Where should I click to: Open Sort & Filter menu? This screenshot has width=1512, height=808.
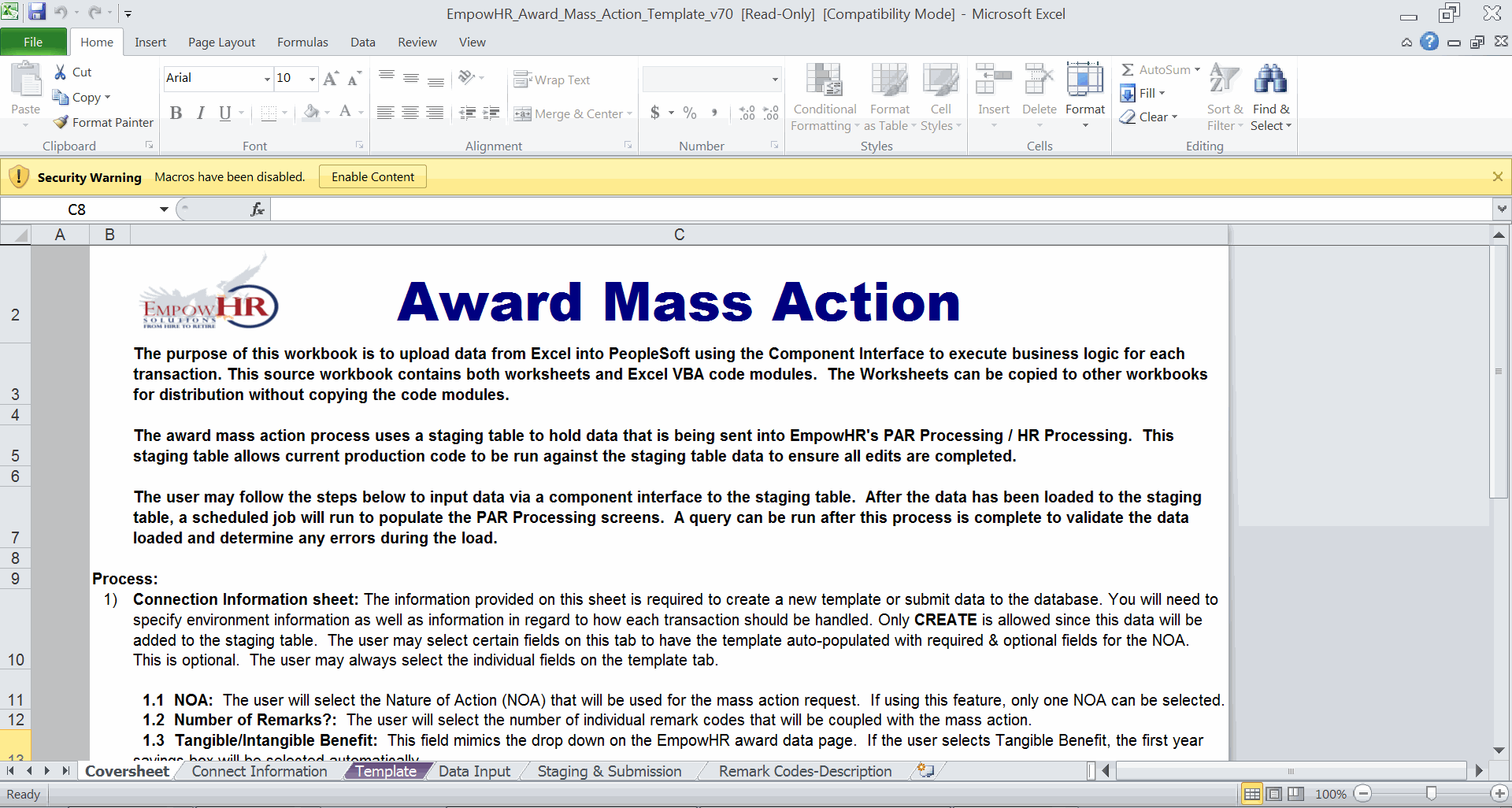(1225, 98)
